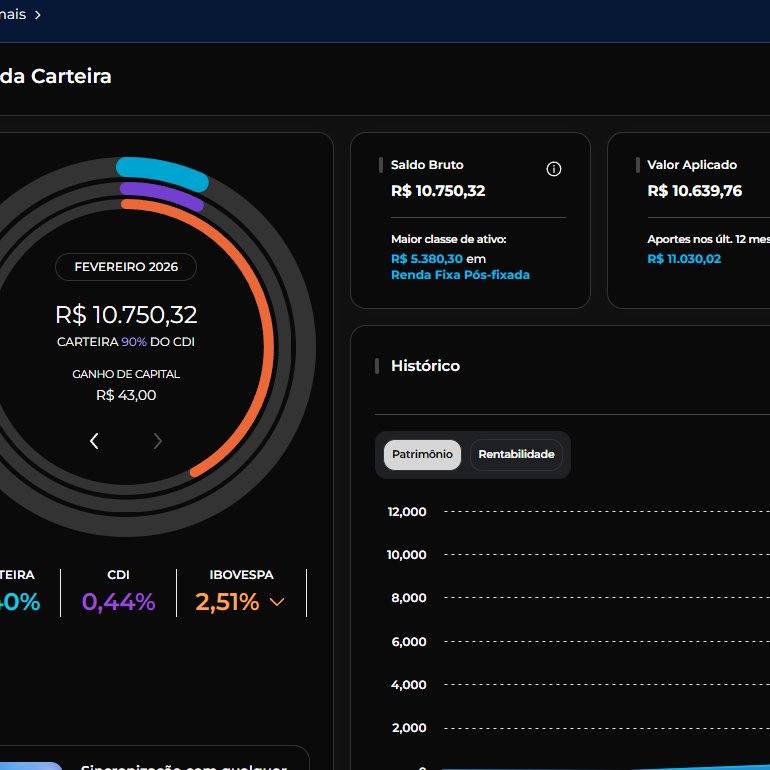
Task: Switch to the Rentabilidade tab
Action: point(516,454)
